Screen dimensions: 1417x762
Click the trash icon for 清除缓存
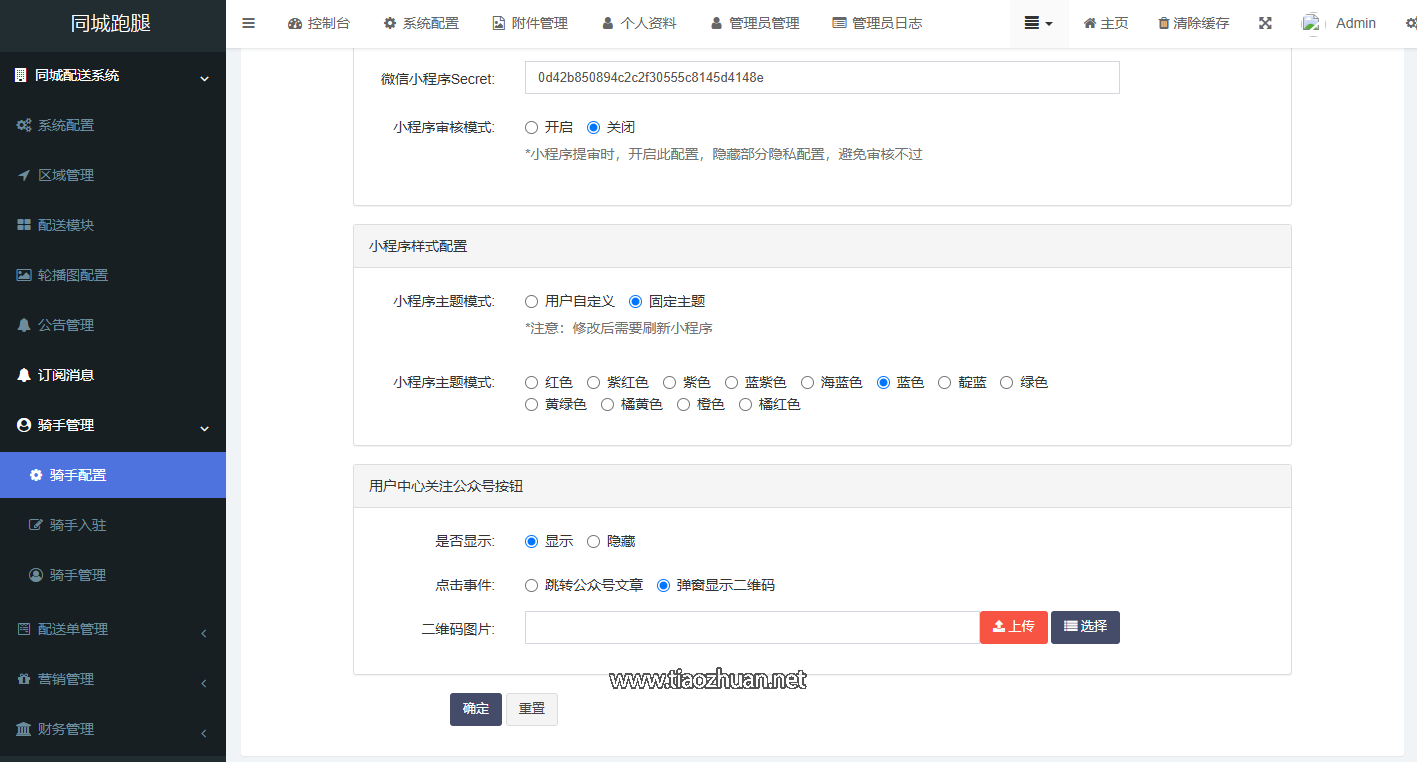pos(1163,23)
